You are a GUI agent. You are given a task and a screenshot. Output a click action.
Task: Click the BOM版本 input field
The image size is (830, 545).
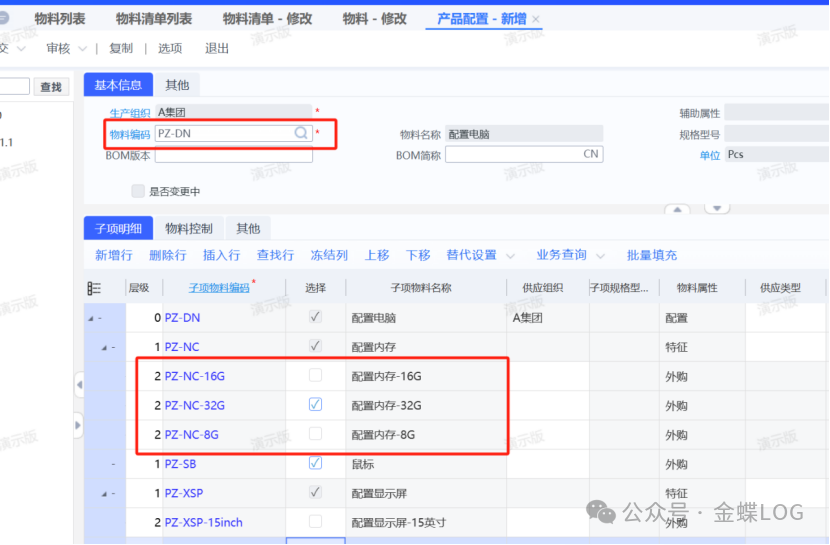click(x=233, y=156)
